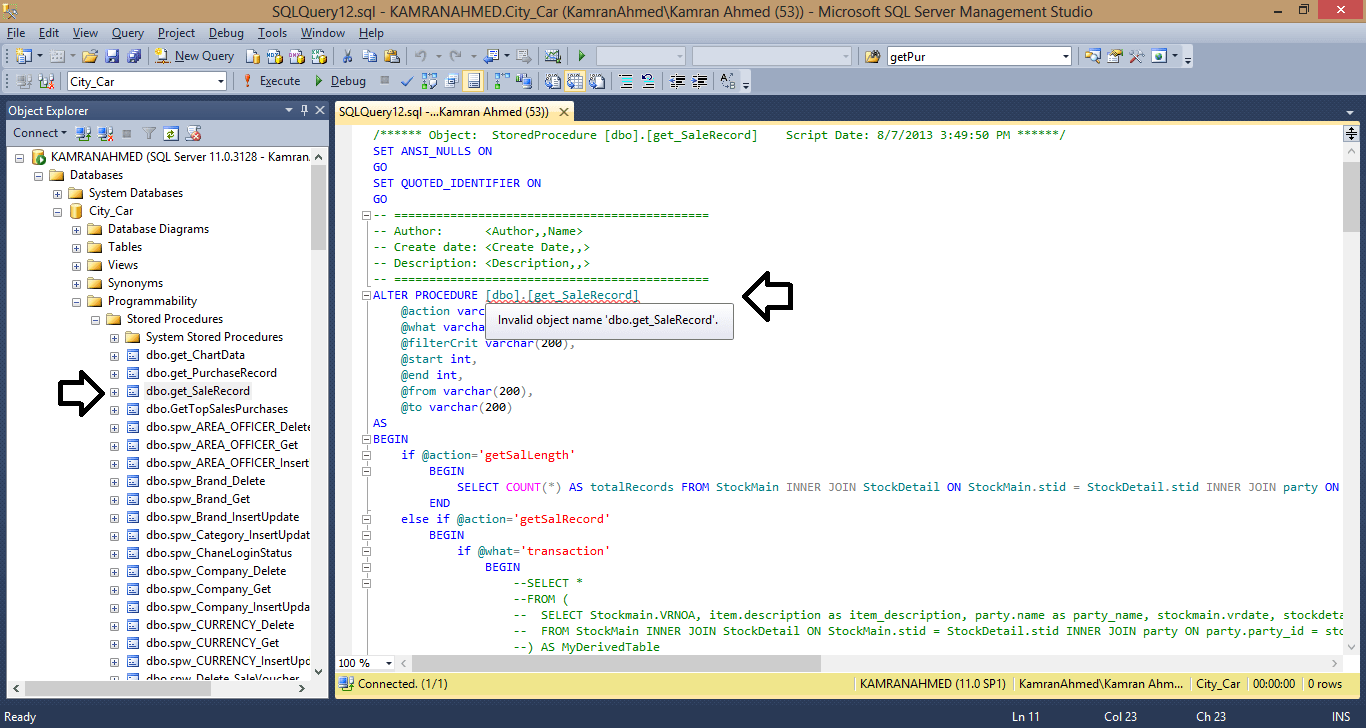This screenshot has width=1366, height=728.
Task: Open the Properties window icon
Action: 1114,56
